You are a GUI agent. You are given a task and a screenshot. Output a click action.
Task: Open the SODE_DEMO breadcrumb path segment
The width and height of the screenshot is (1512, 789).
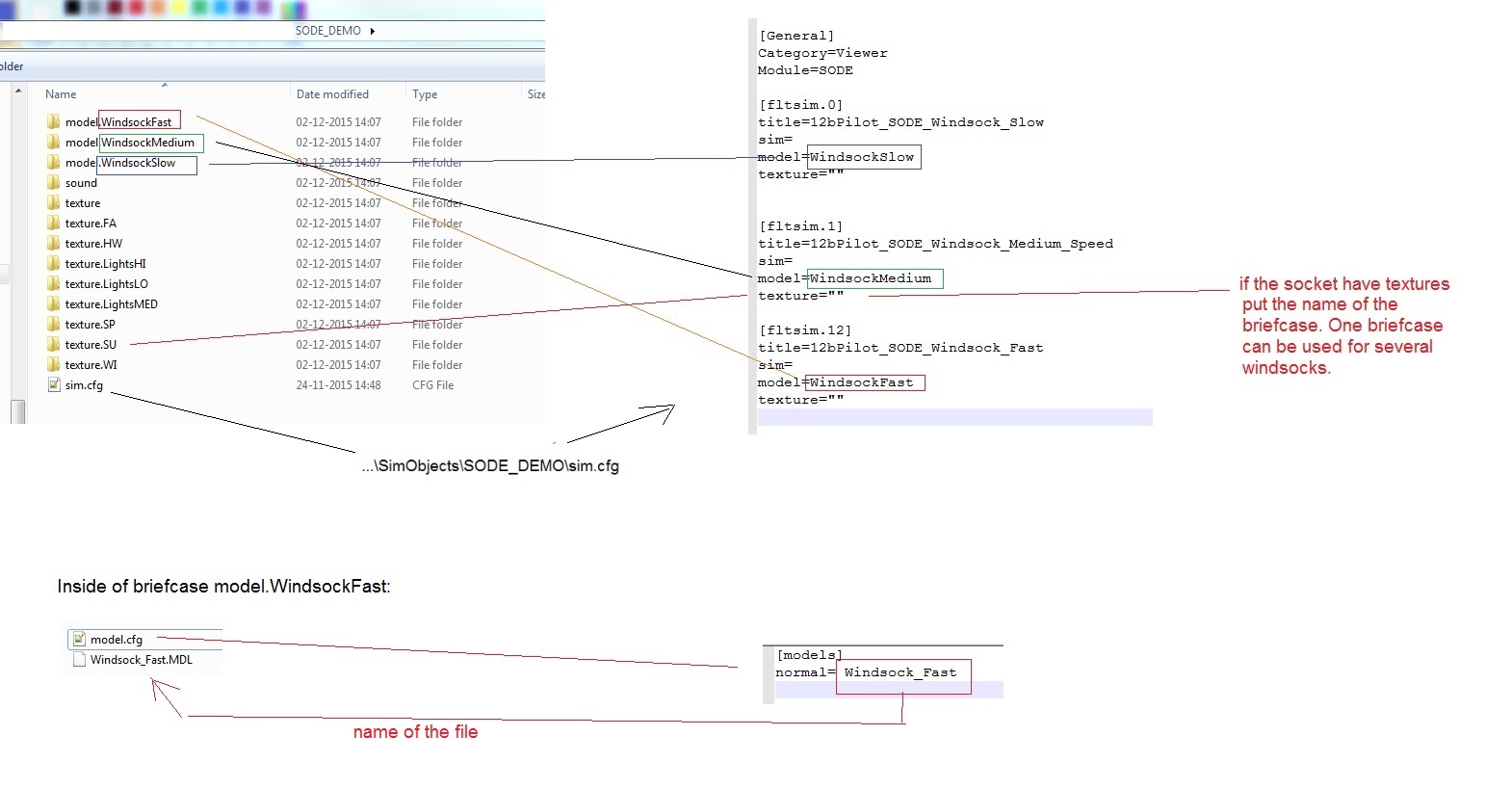pyautogui.click(x=327, y=31)
